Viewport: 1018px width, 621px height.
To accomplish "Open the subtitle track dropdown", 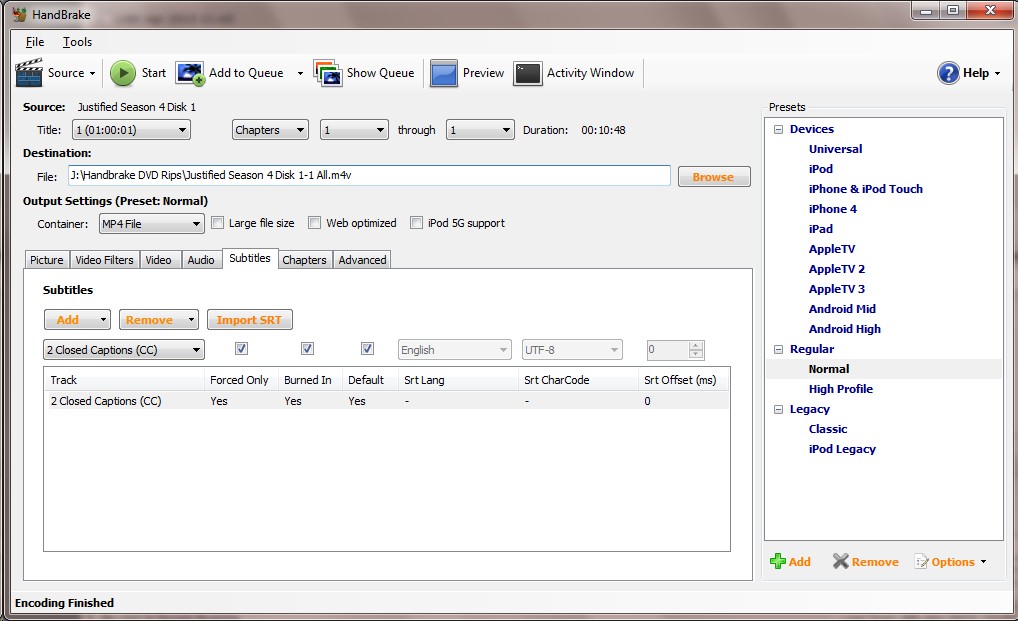I will tap(124, 350).
